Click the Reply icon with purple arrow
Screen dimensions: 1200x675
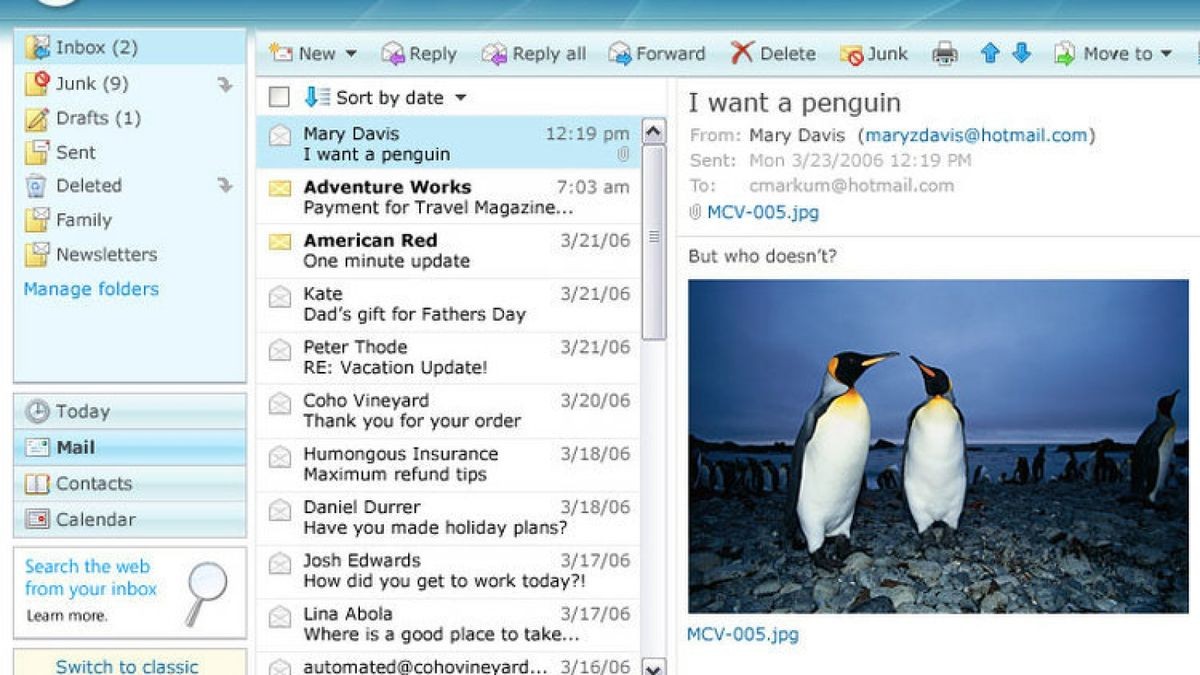point(393,54)
